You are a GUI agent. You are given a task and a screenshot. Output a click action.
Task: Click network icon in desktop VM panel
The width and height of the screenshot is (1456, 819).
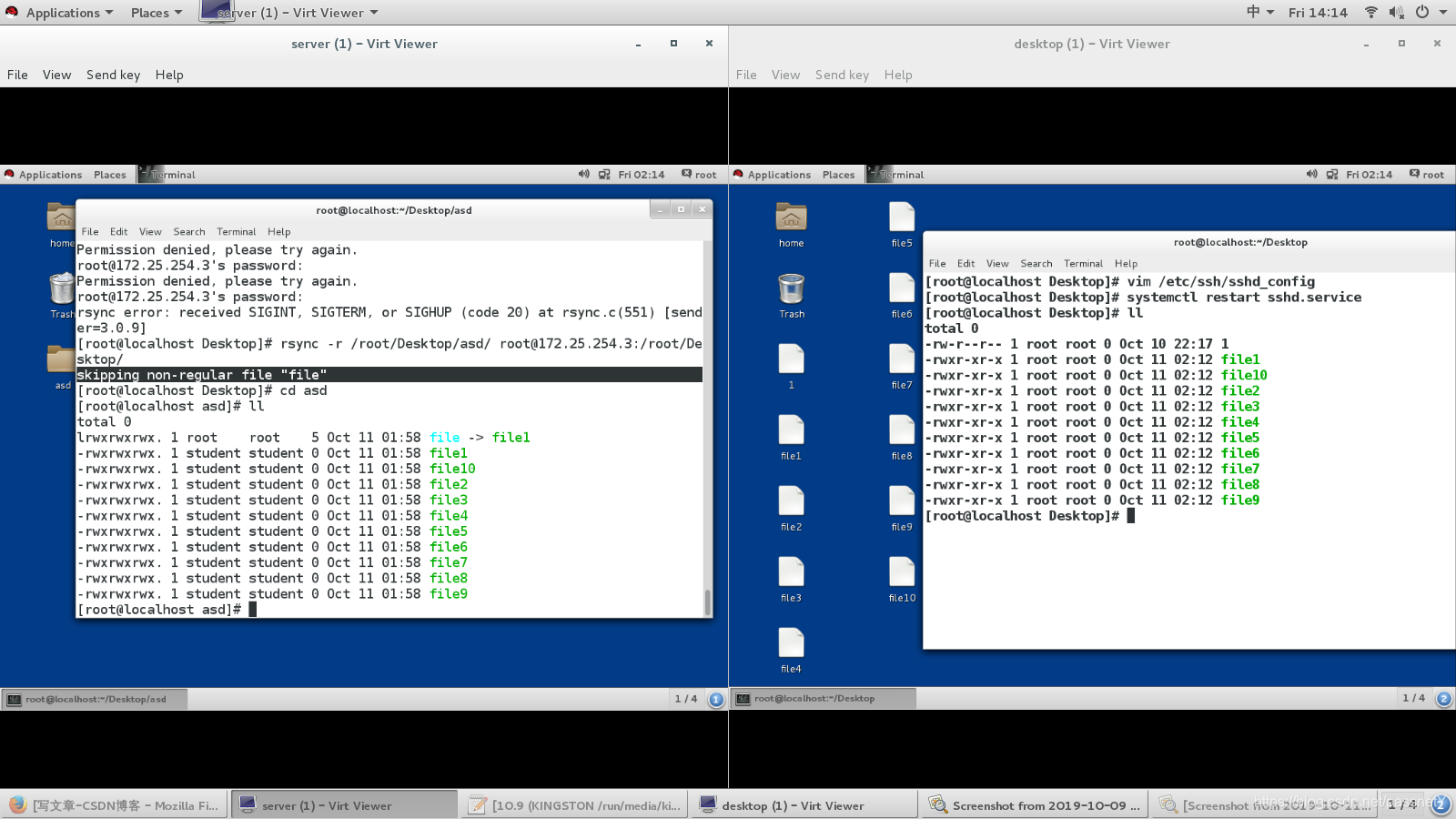coord(1332,174)
